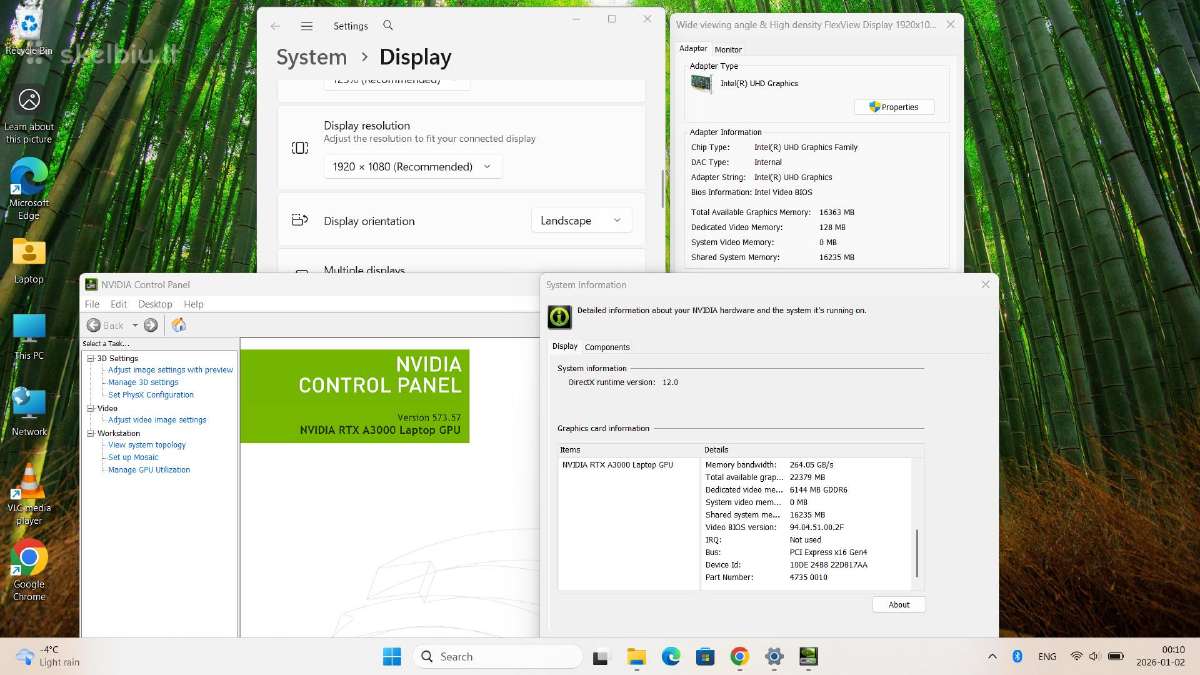The image size is (1200, 675).
Task: Open Task View on the taskbar
Action: (x=600, y=657)
